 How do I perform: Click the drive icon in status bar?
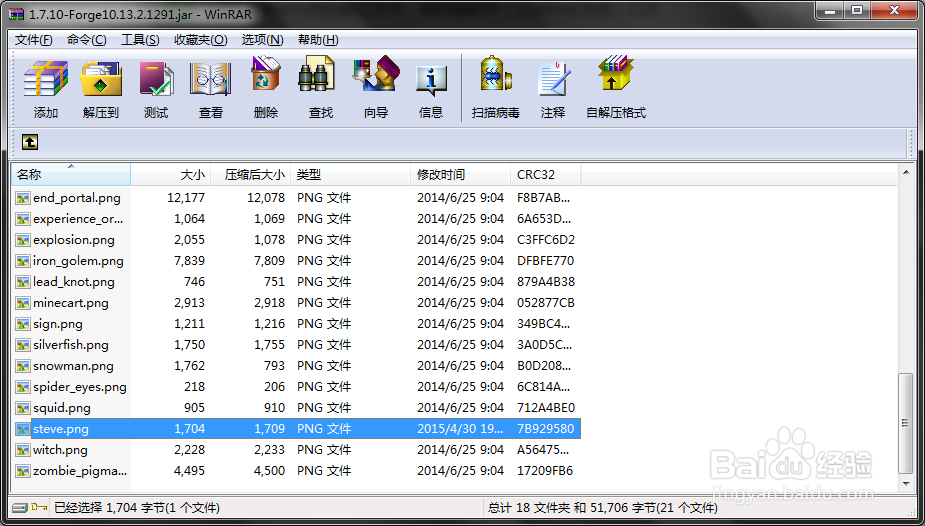click(x=19, y=508)
